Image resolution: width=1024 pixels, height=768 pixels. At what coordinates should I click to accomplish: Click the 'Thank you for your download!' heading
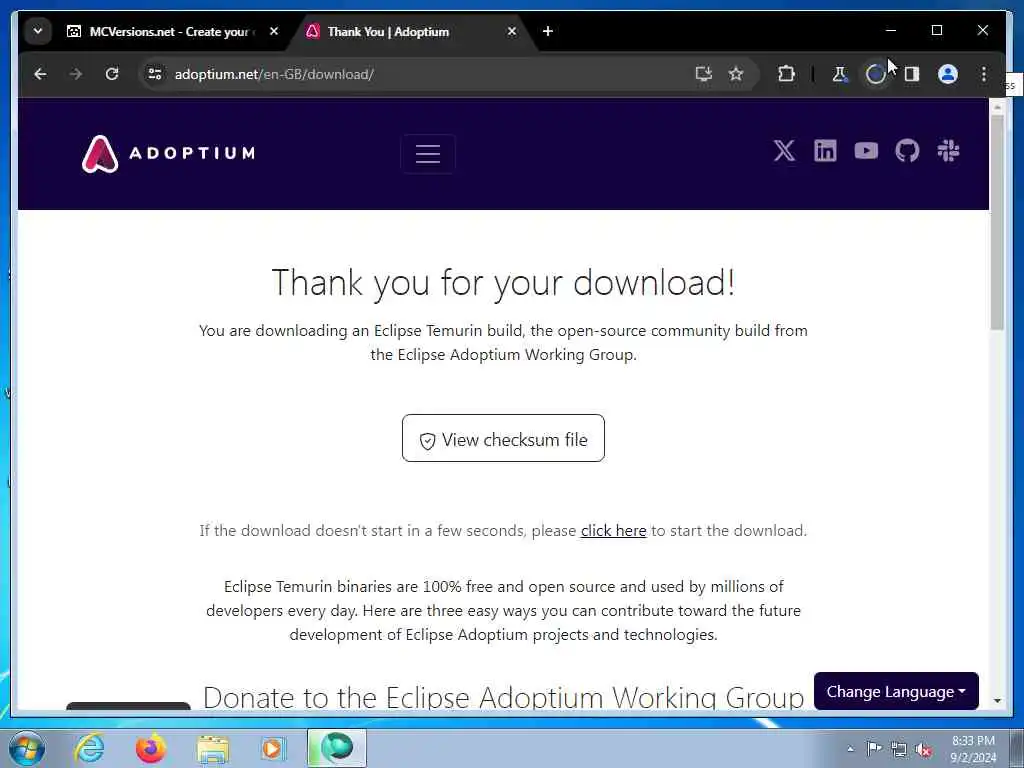click(503, 283)
